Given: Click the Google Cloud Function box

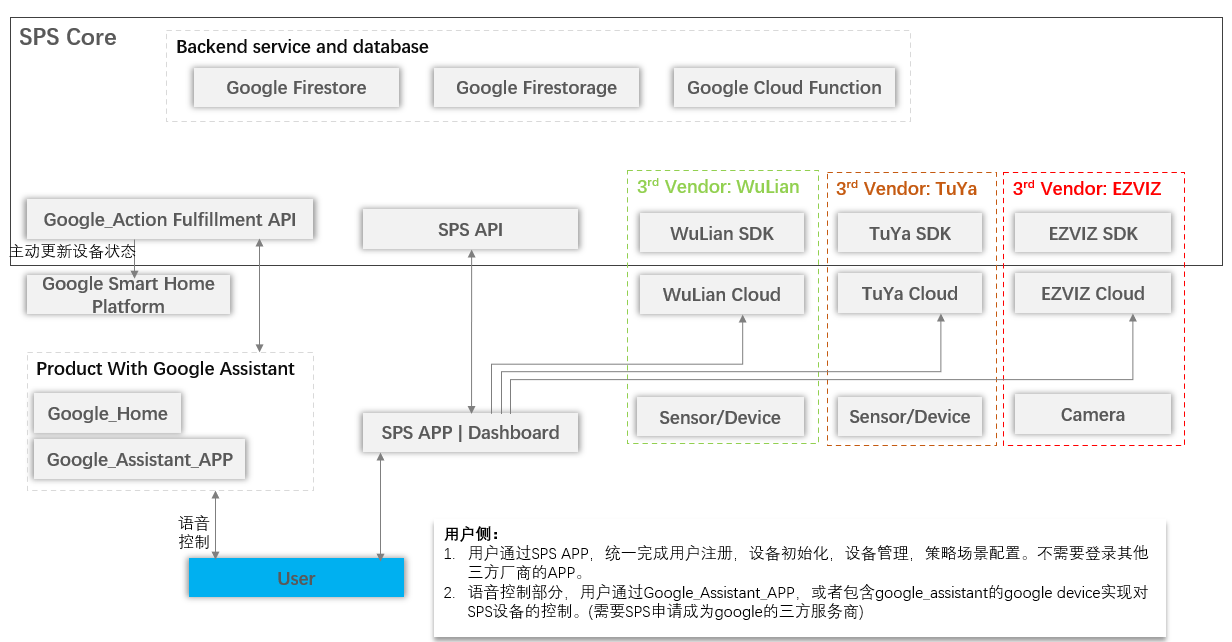Looking at the screenshot, I should [x=784, y=87].
